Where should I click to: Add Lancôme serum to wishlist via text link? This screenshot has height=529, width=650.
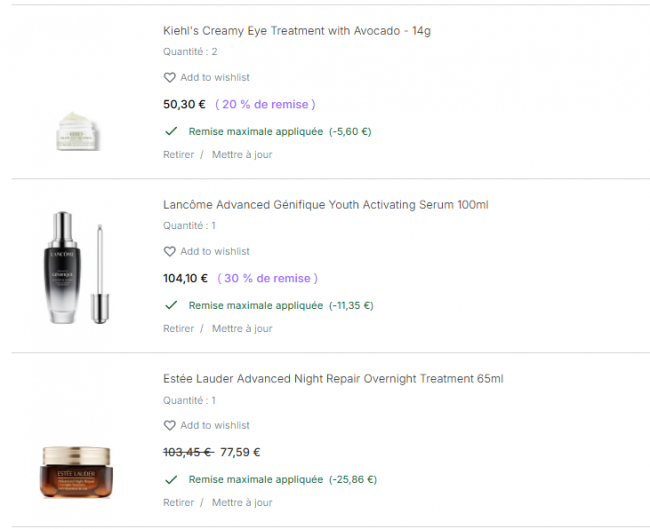click(215, 252)
